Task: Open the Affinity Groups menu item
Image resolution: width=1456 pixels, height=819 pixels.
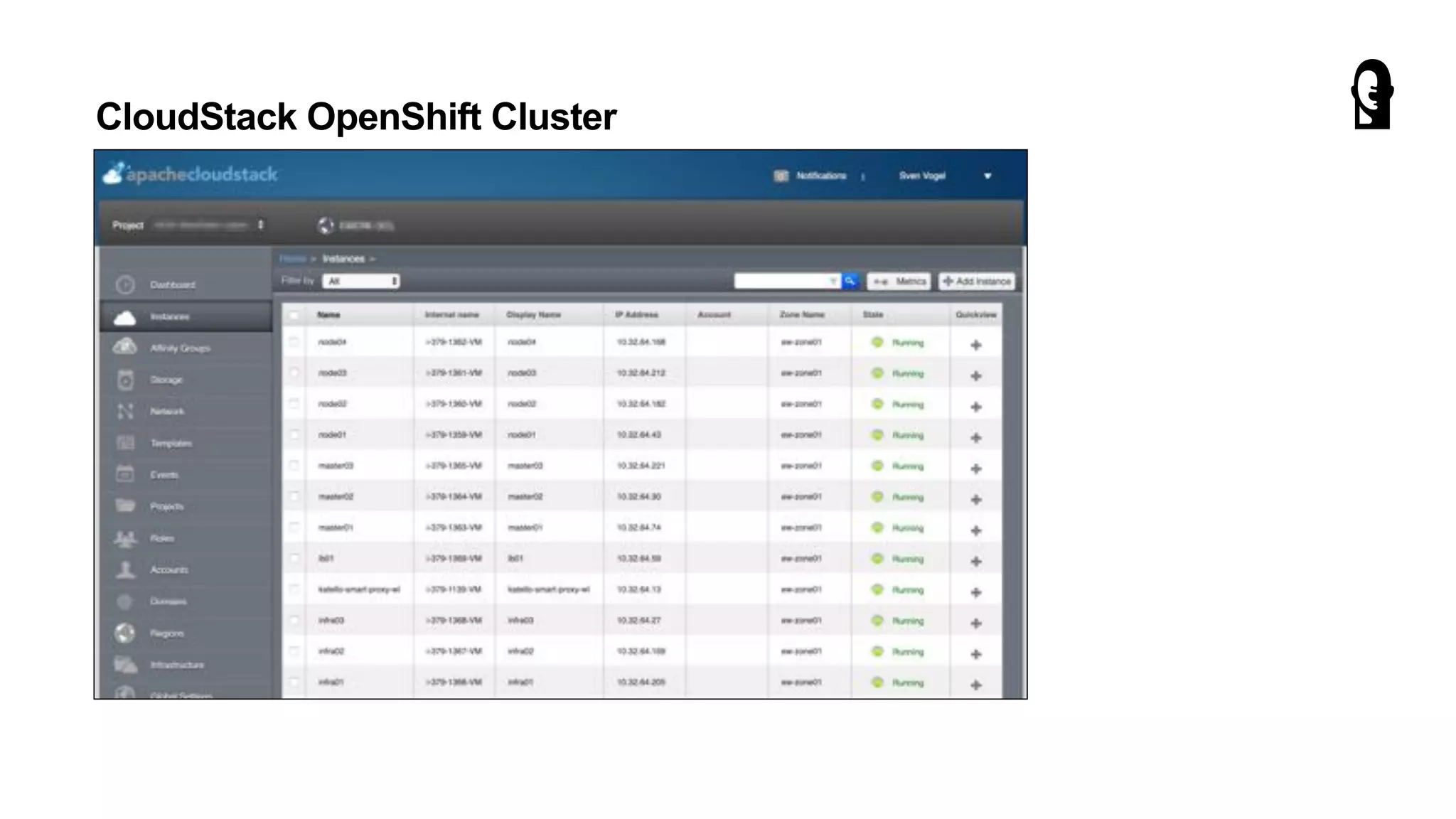Action: tap(181, 348)
